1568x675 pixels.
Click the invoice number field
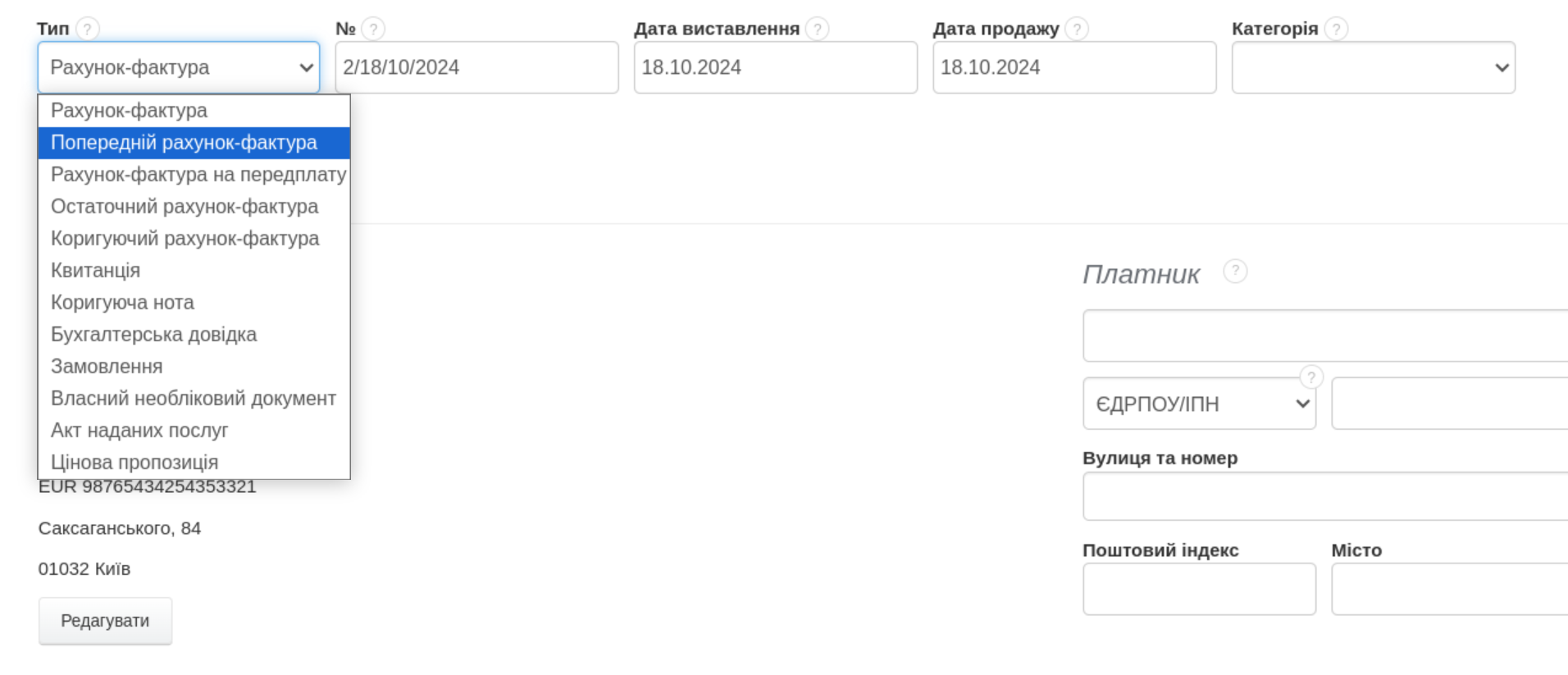click(476, 68)
